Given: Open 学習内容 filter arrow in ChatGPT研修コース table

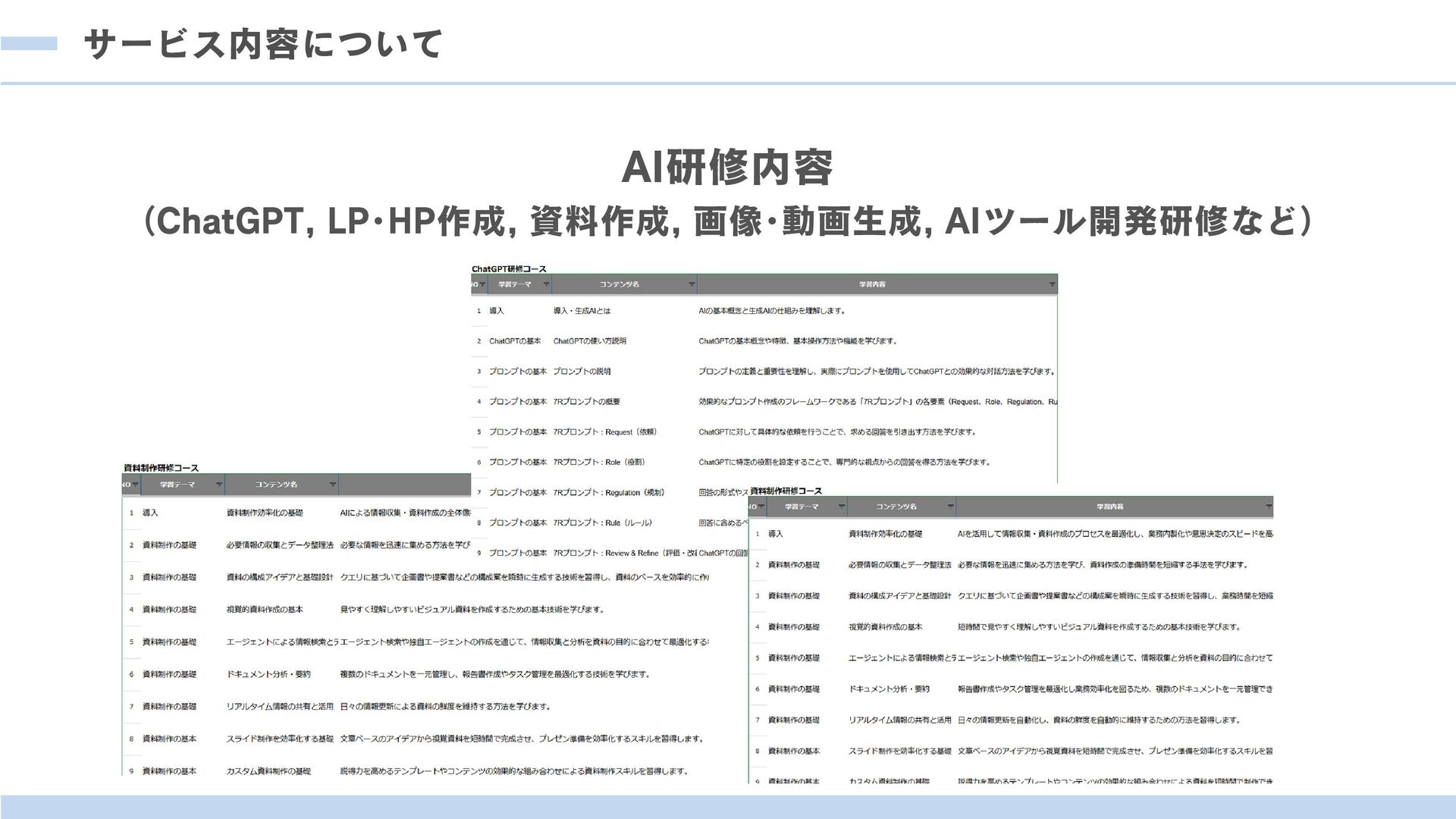Looking at the screenshot, I should click(1052, 285).
